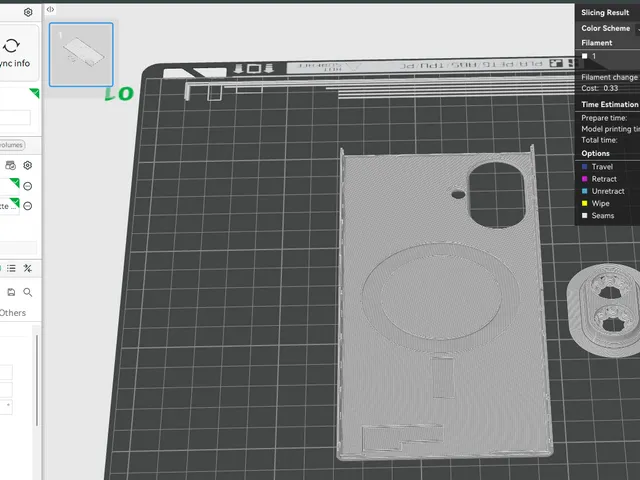Image resolution: width=640 pixels, height=480 pixels.
Task: Toggle Travel moves visibility
Action: (598, 167)
